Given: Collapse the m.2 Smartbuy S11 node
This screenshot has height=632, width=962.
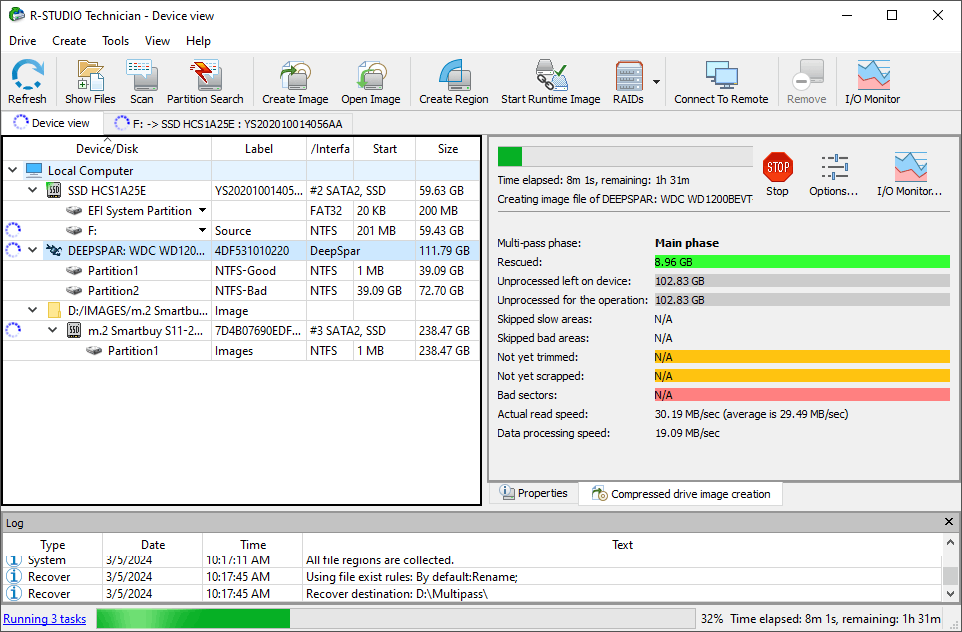Looking at the screenshot, I should click(53, 330).
